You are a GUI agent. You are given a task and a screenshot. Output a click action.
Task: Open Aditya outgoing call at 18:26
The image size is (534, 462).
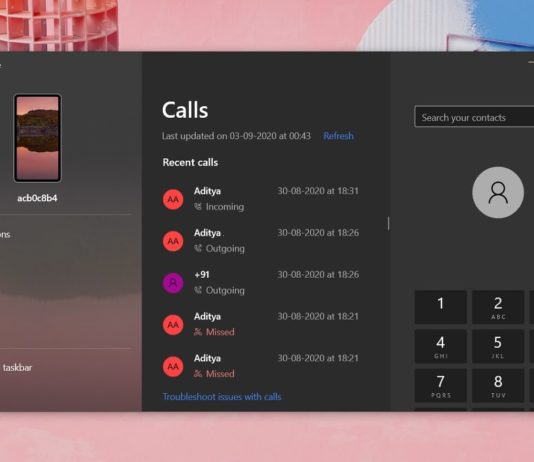tap(261, 241)
